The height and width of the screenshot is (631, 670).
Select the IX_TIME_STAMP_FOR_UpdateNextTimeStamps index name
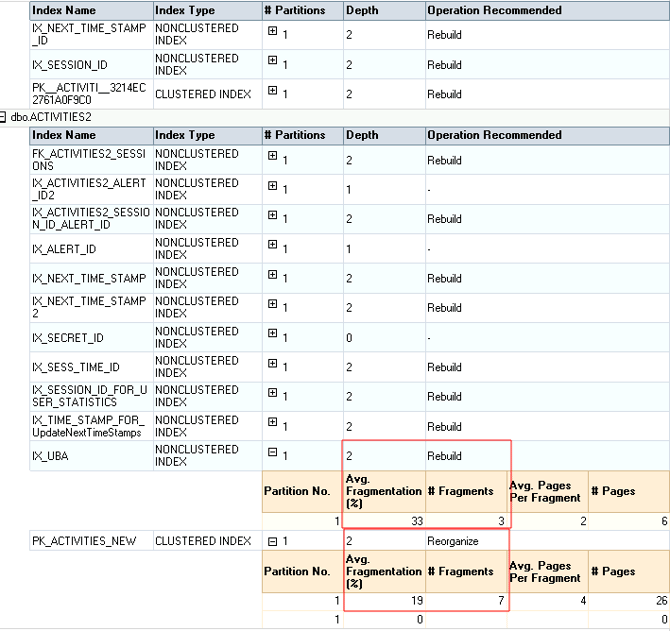click(x=90, y=426)
